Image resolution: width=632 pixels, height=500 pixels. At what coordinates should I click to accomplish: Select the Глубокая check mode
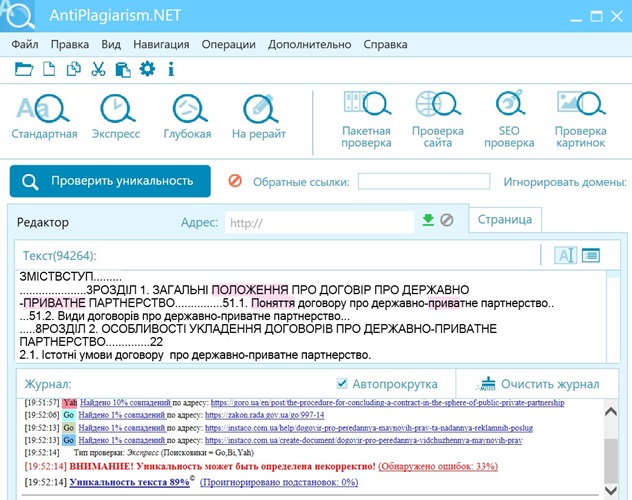(x=187, y=116)
